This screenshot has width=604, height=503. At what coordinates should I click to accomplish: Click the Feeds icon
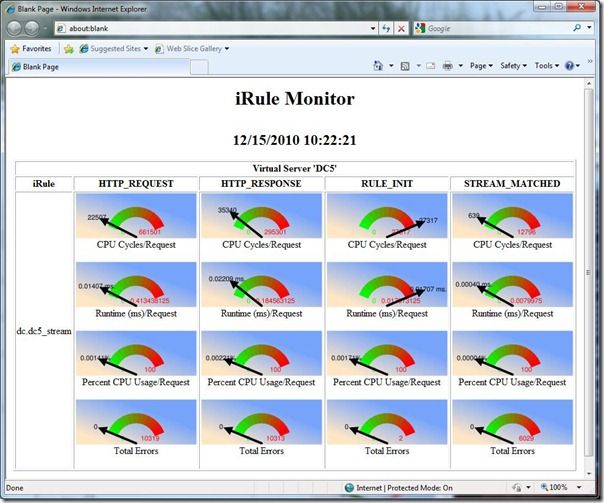pyautogui.click(x=405, y=66)
